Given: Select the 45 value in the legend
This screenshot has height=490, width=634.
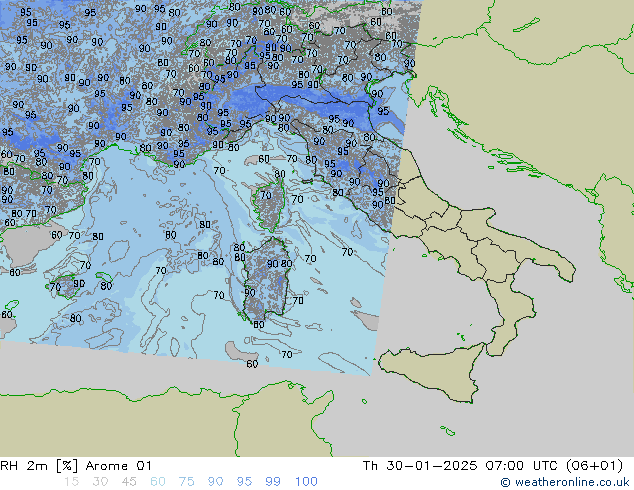Looking at the screenshot, I should 129,482.
